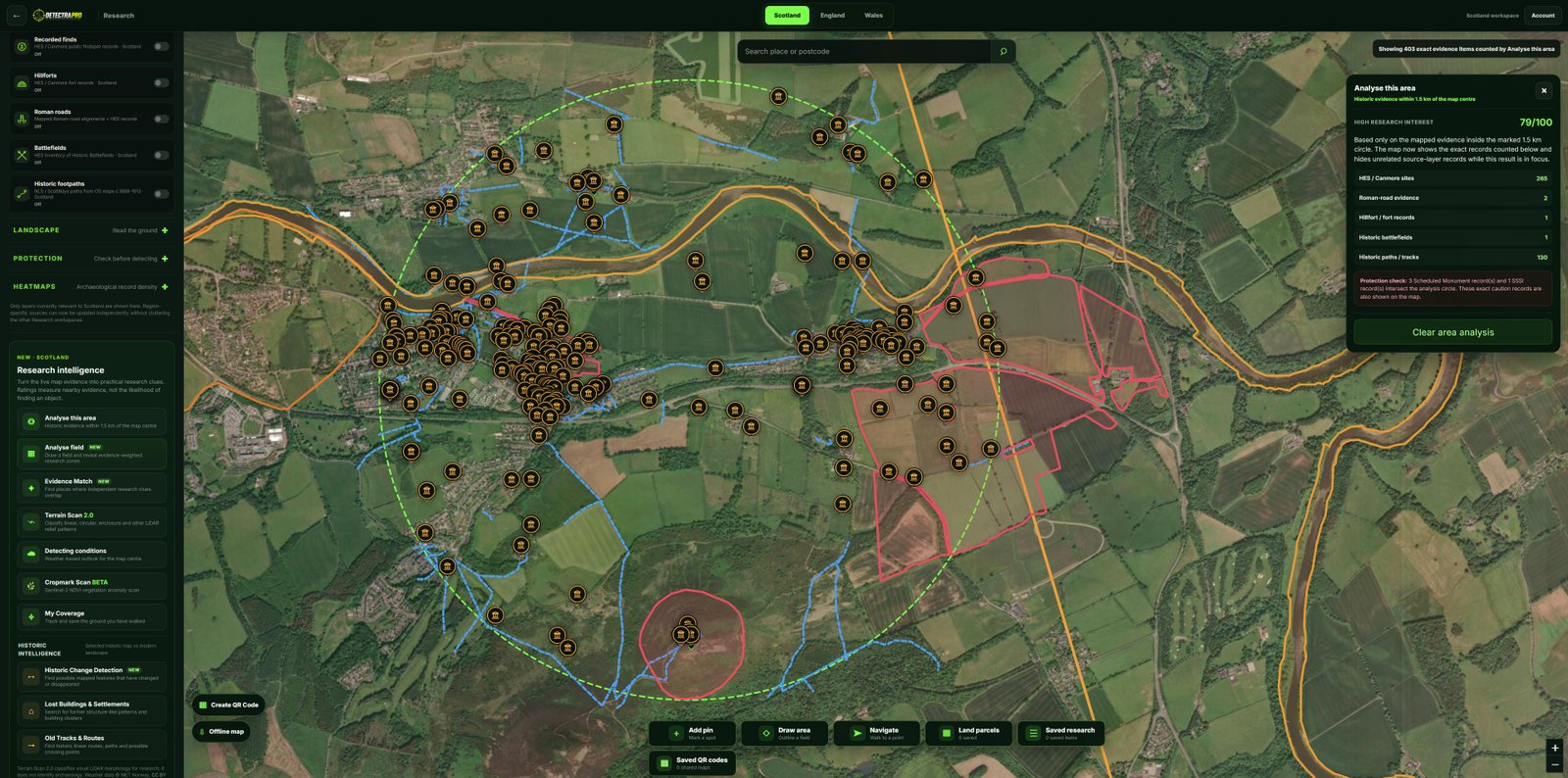Open Historic Change Detection

92,677
